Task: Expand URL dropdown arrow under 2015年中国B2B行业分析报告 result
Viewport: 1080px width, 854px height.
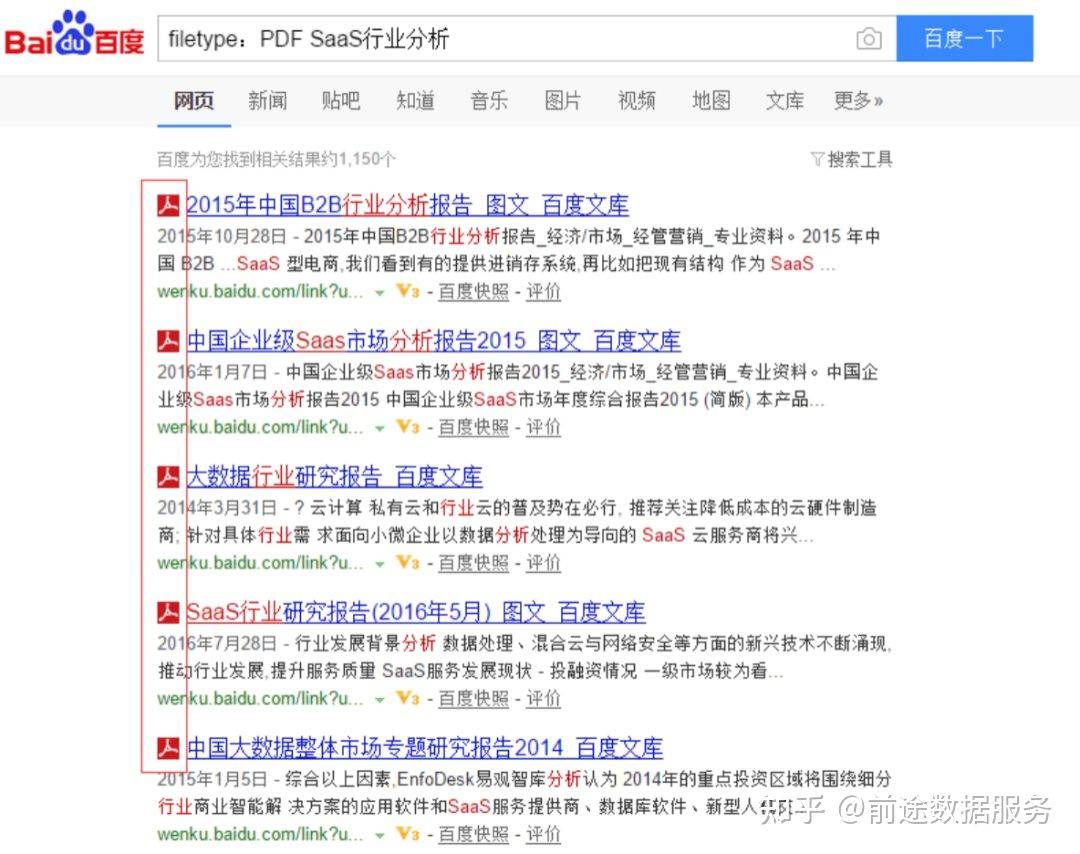Action: click(379, 293)
